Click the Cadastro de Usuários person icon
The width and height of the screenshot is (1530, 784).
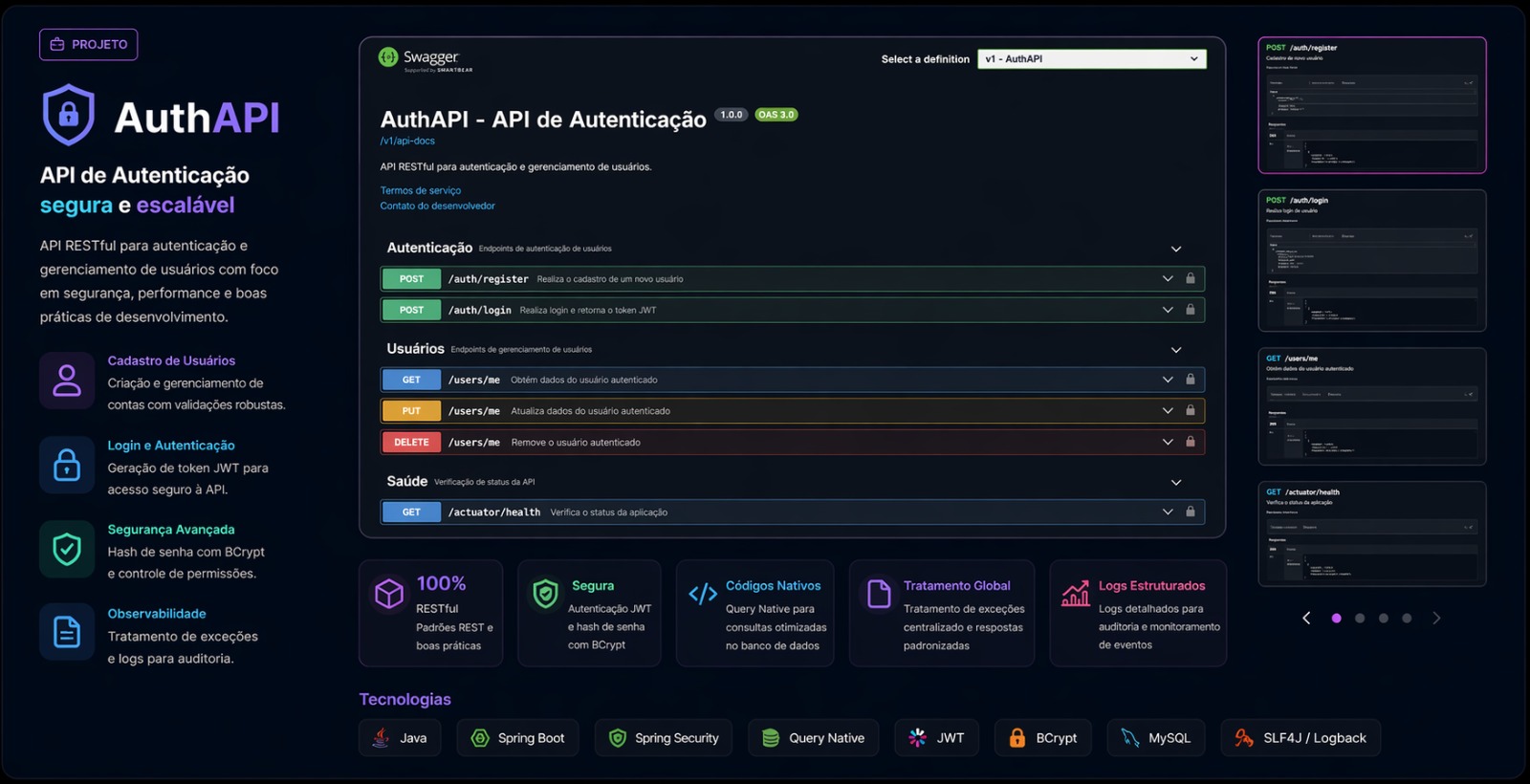[67, 381]
